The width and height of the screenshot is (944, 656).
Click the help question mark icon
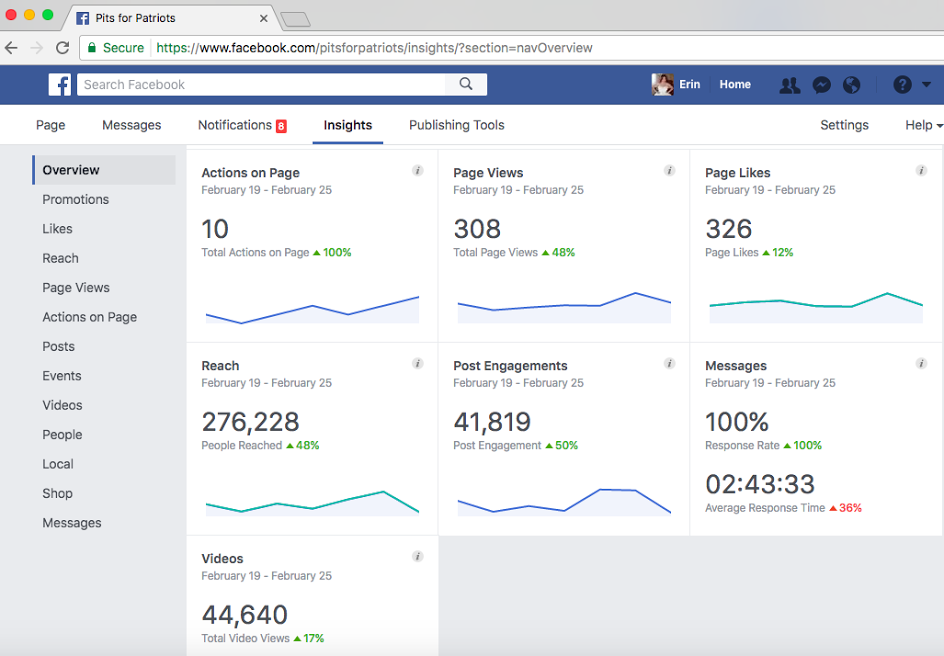[x=902, y=85]
